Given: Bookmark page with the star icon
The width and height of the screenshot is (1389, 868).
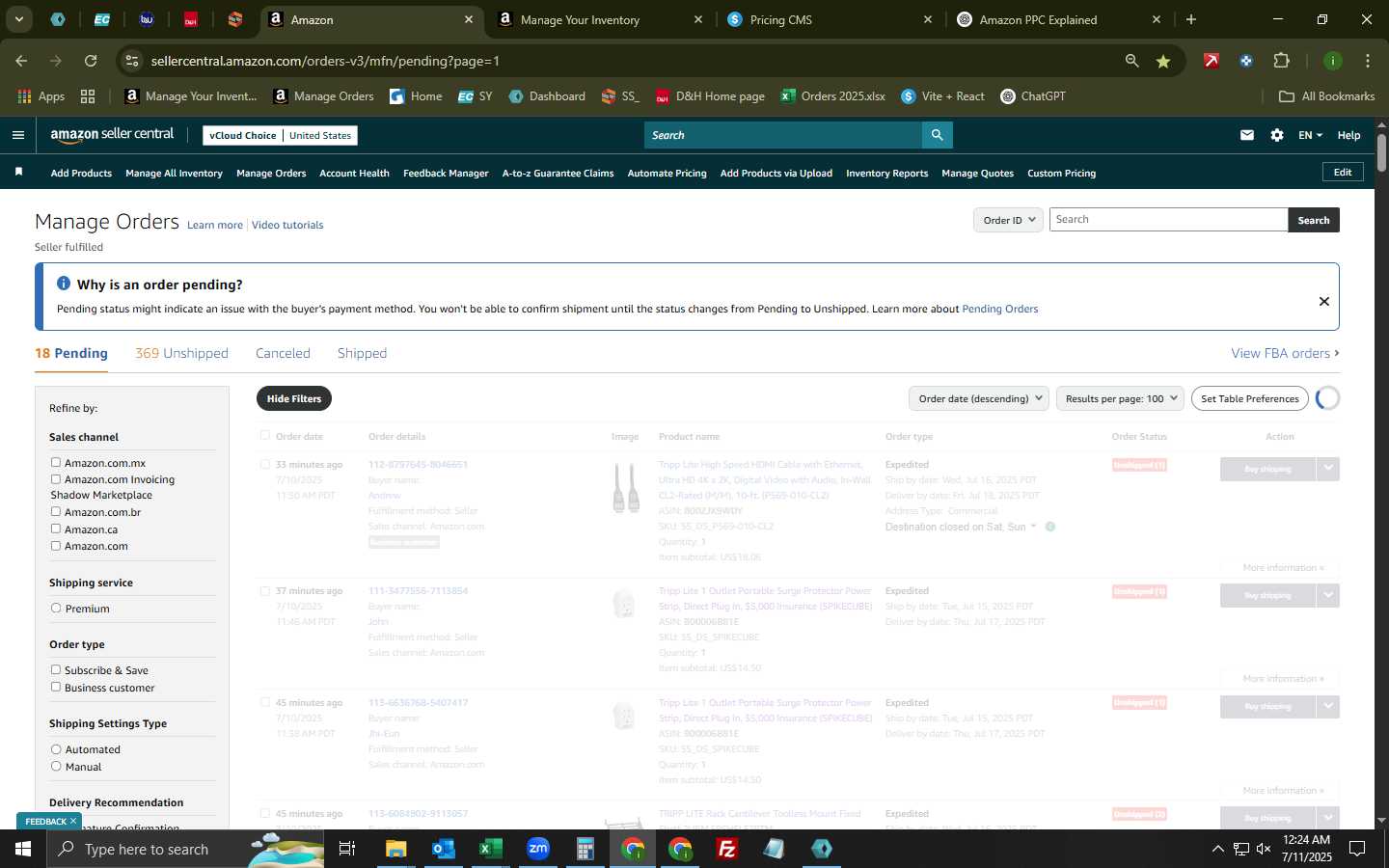Looking at the screenshot, I should coord(1163,61).
